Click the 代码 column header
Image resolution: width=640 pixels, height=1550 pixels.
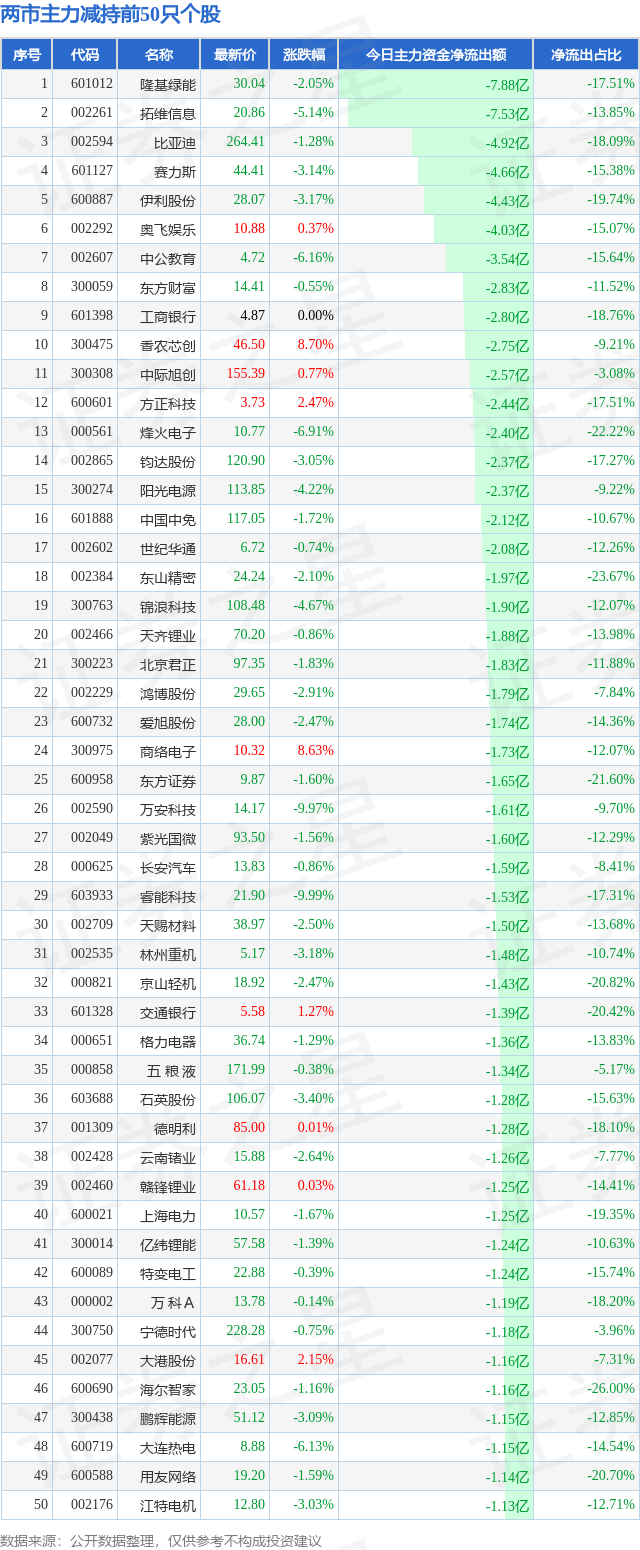coord(85,55)
